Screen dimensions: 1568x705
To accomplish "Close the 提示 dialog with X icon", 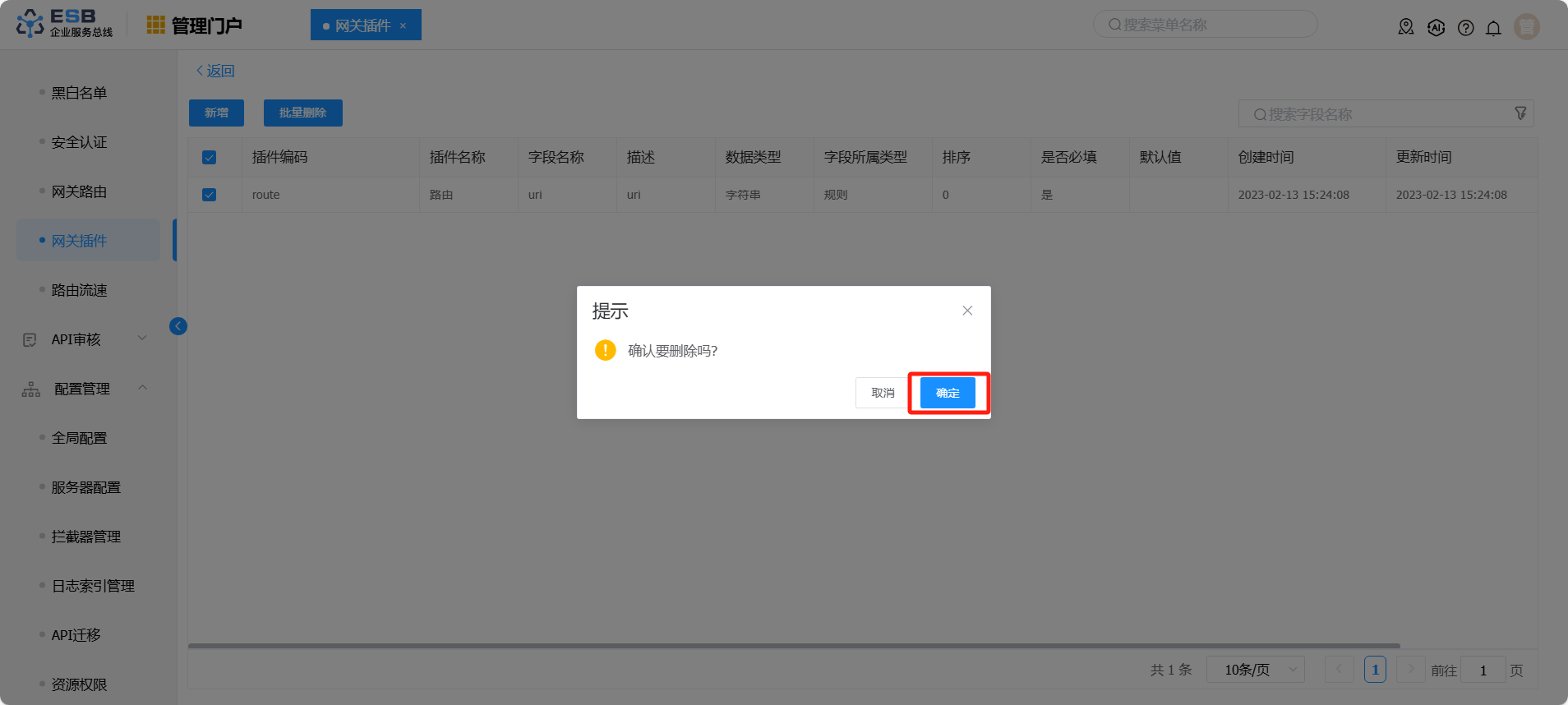I will click(967, 311).
